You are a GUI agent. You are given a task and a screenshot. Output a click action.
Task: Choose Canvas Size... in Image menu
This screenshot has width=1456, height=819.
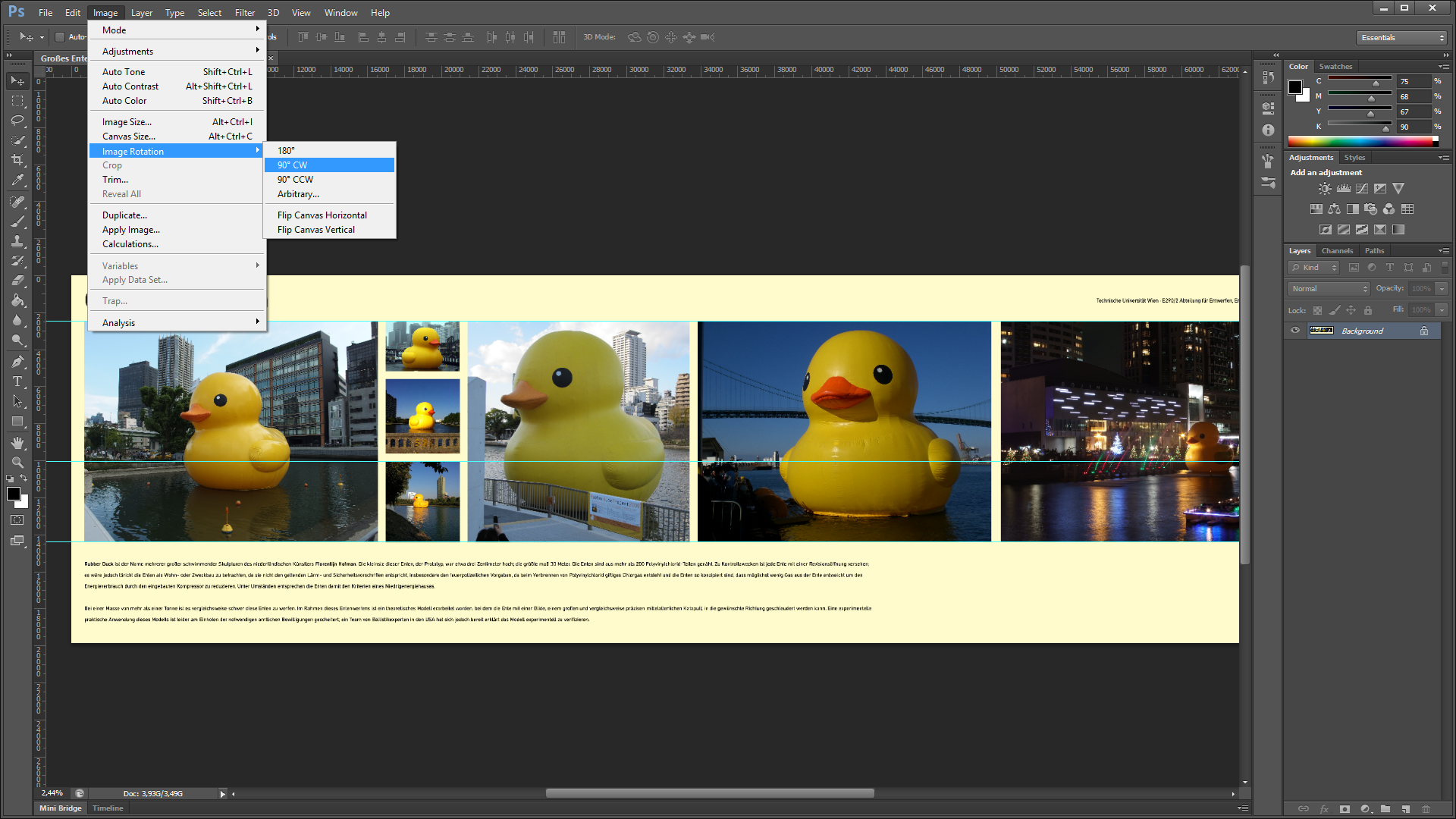[x=177, y=136]
